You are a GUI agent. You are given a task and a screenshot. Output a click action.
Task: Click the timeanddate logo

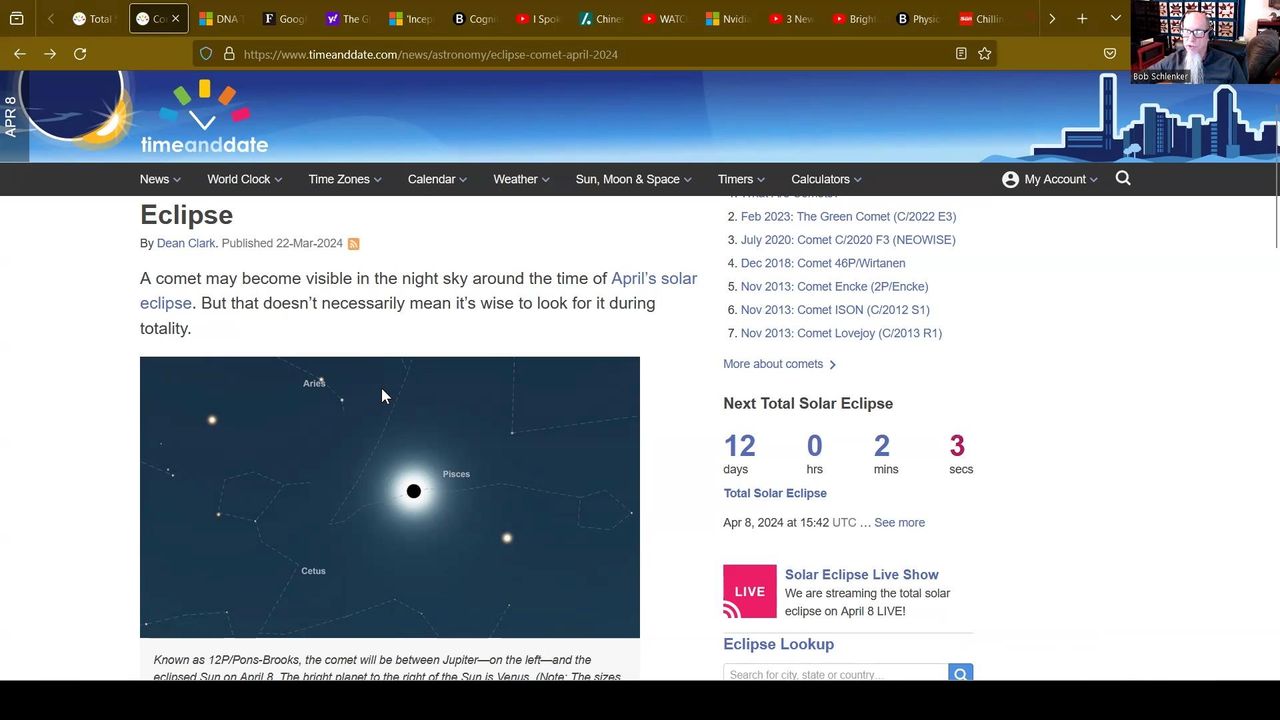tap(204, 118)
